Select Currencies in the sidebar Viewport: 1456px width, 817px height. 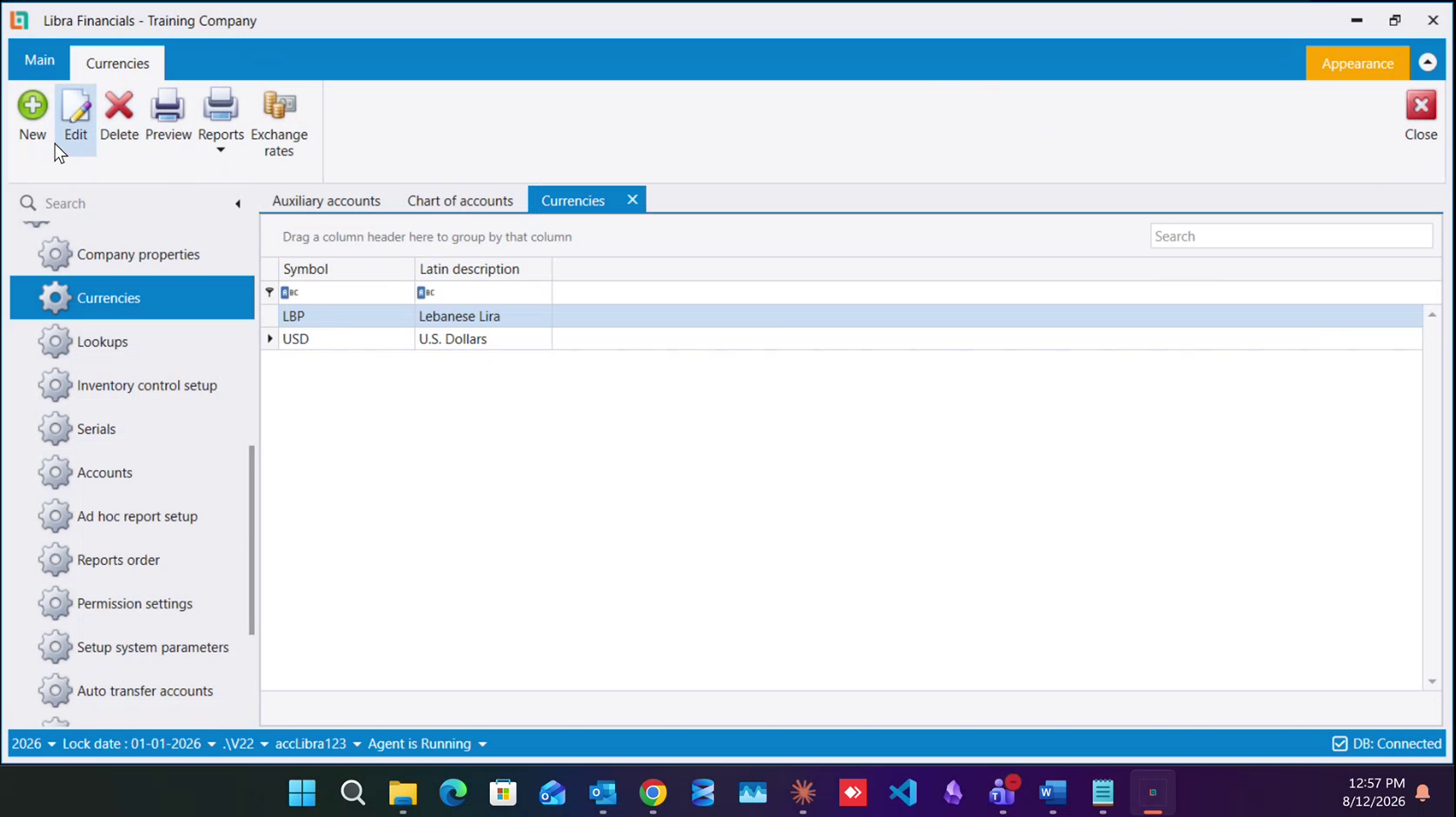[132, 298]
